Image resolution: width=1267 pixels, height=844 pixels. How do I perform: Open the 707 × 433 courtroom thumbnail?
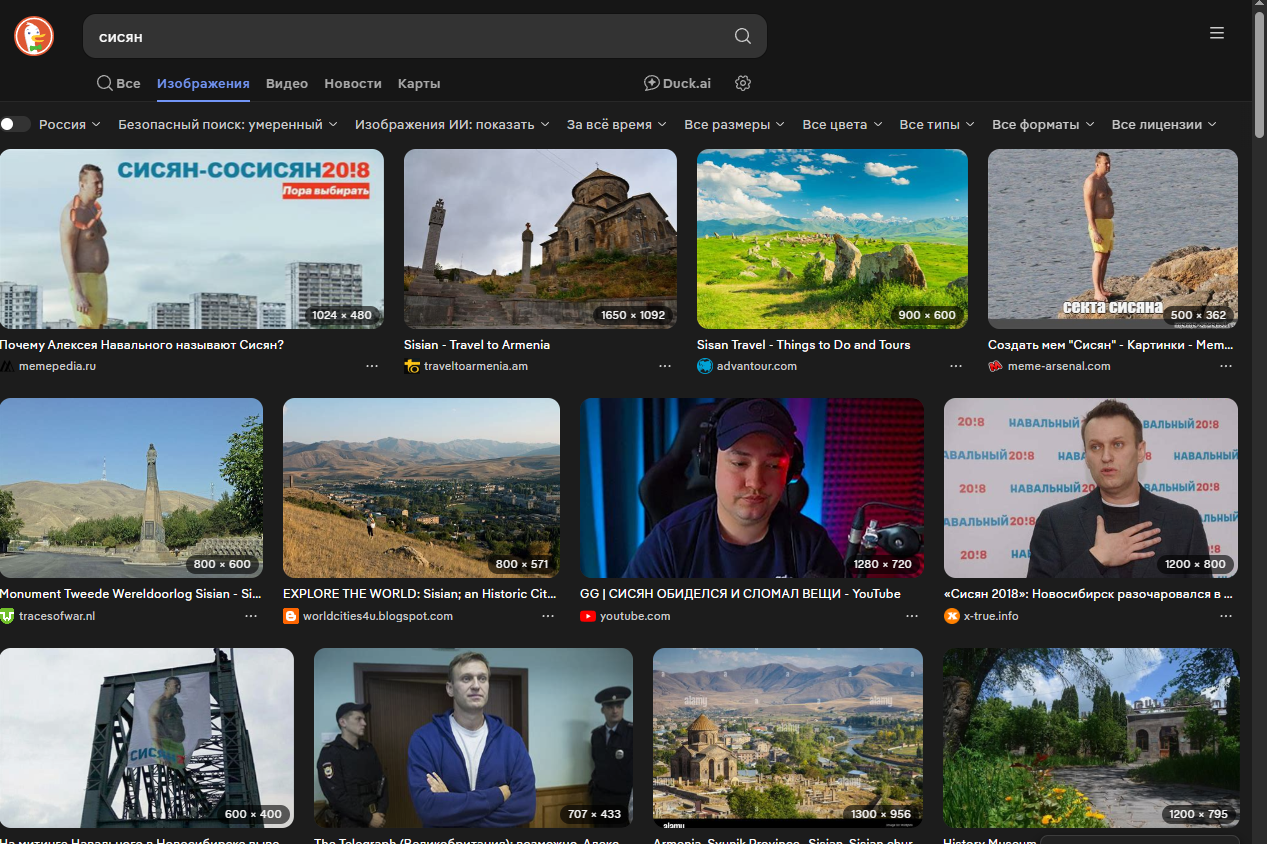click(x=473, y=738)
